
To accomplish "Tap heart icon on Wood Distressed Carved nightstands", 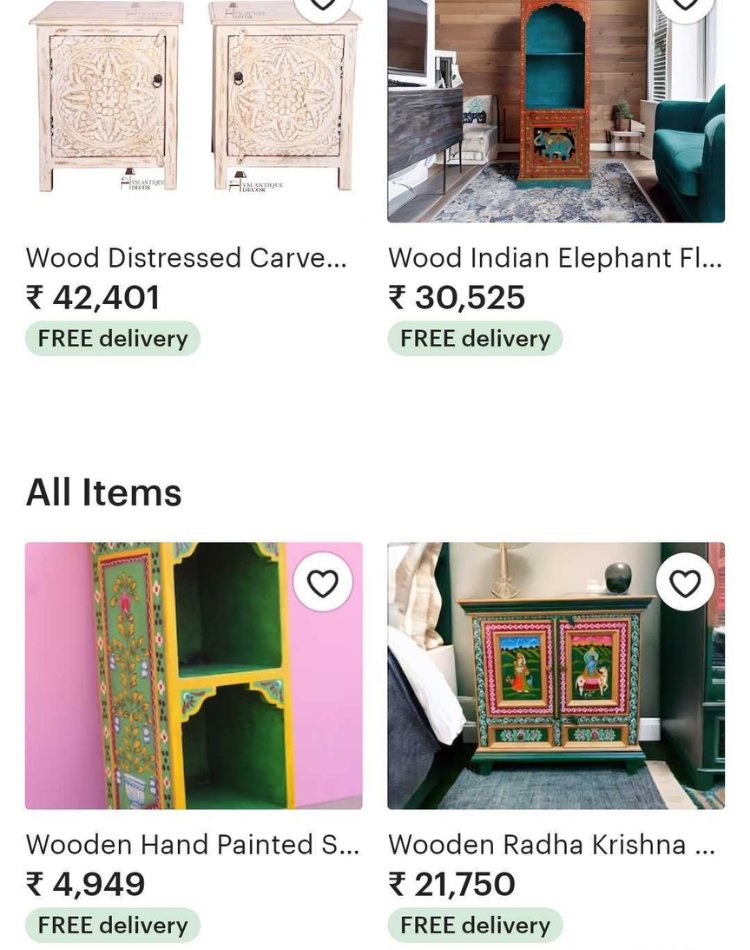I will (x=323, y=7).
